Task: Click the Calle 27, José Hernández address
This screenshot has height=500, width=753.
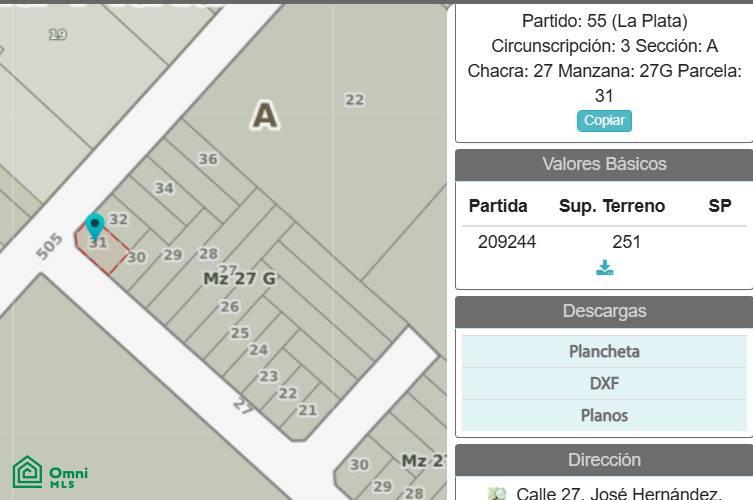Action: pyautogui.click(x=619, y=493)
